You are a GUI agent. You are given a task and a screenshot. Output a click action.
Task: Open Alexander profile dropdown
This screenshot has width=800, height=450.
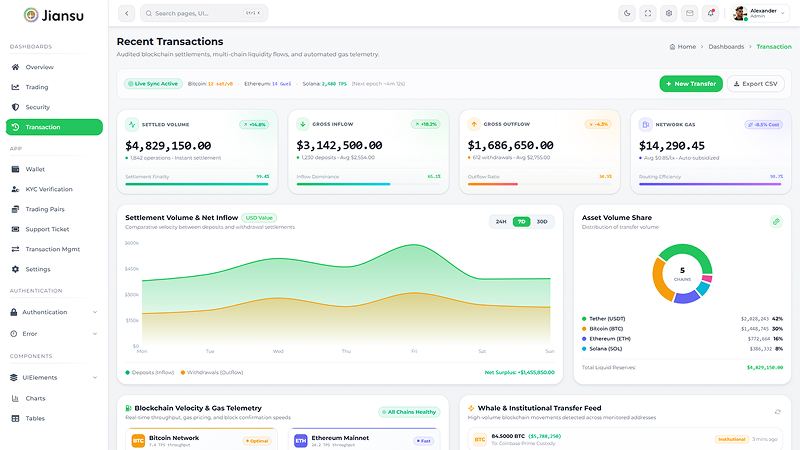(759, 13)
